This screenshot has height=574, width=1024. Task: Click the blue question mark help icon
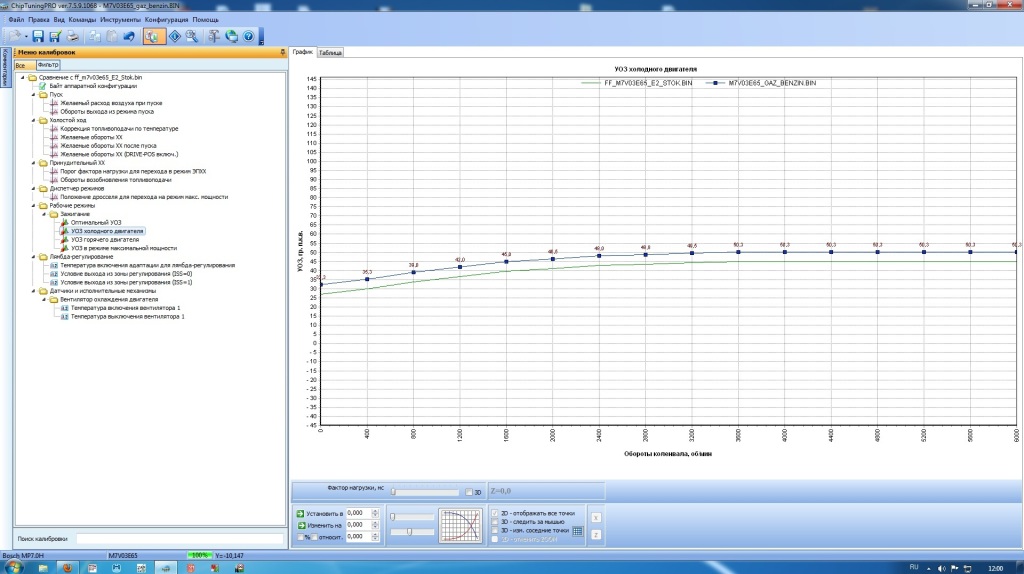click(x=248, y=37)
